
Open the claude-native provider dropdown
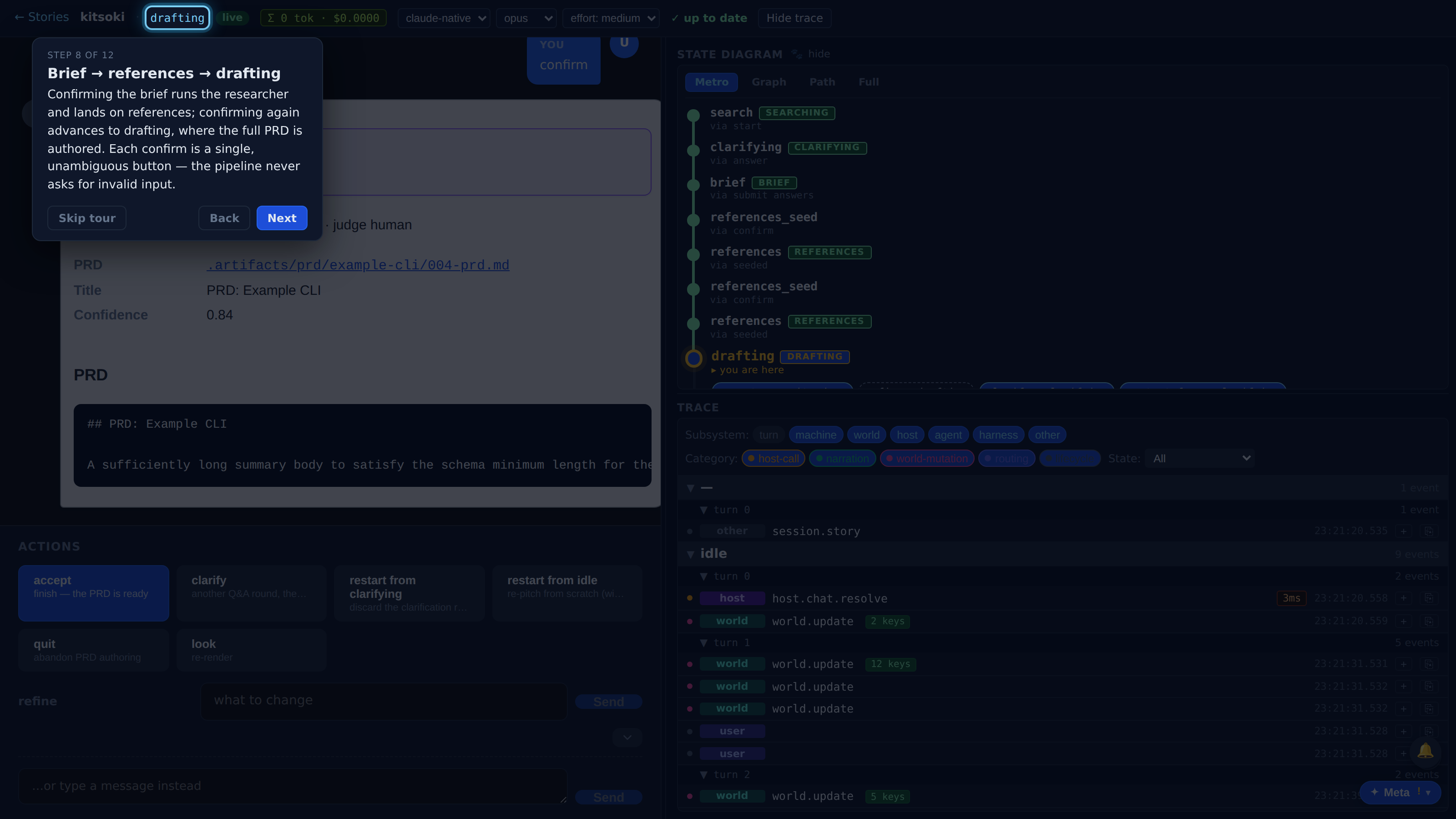tap(444, 18)
